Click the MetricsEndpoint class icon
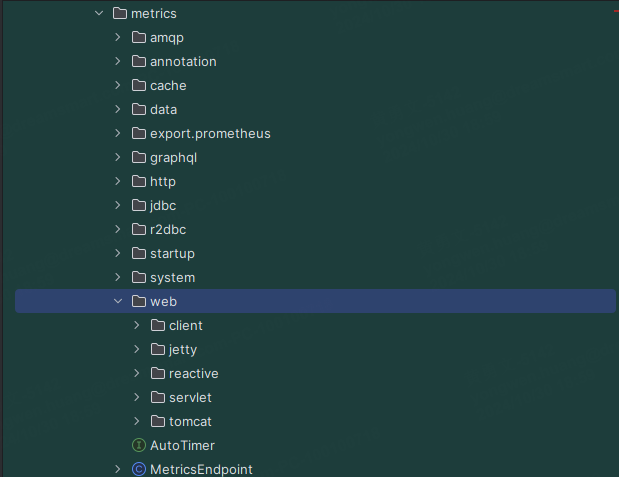This screenshot has width=619, height=477. [x=139, y=469]
